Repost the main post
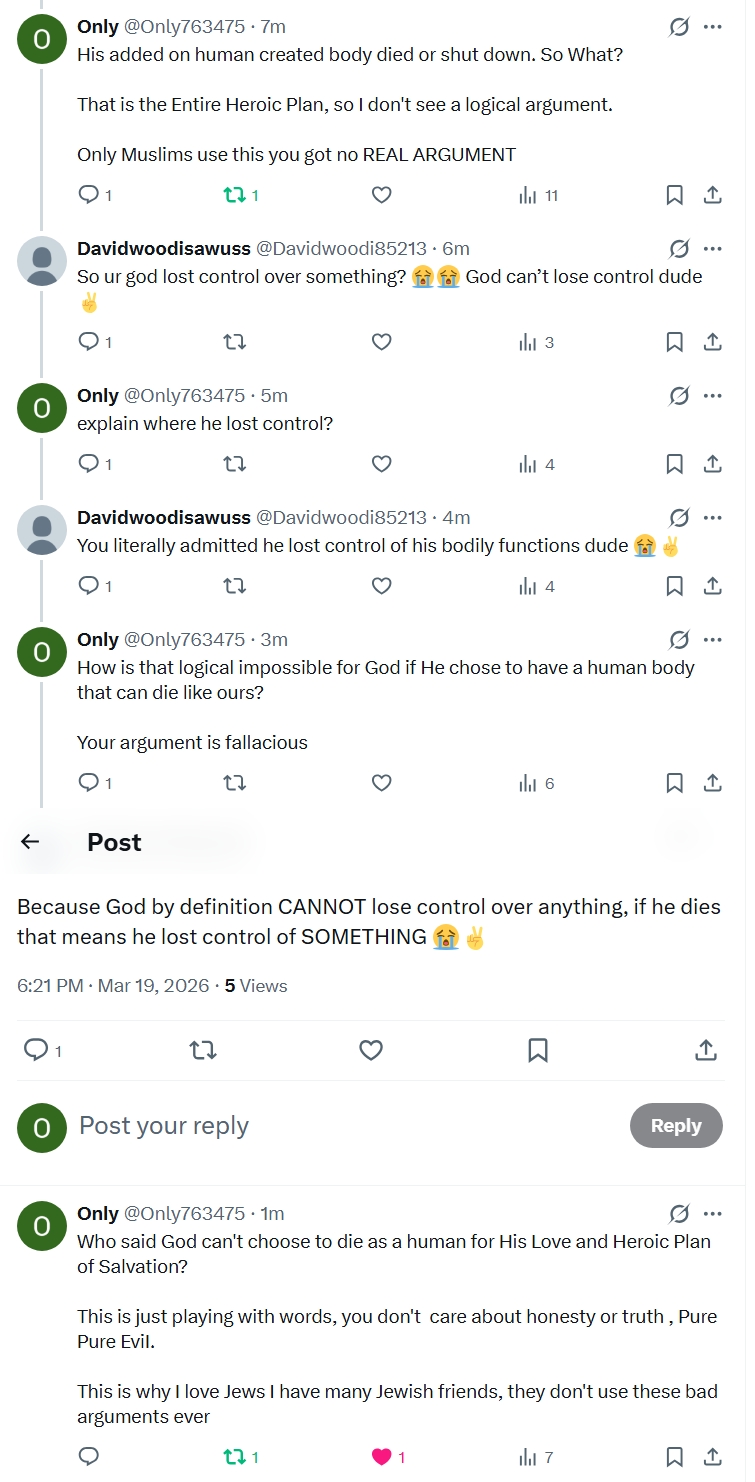Image resolution: width=755 pixels, height=1482 pixels. [x=203, y=1050]
